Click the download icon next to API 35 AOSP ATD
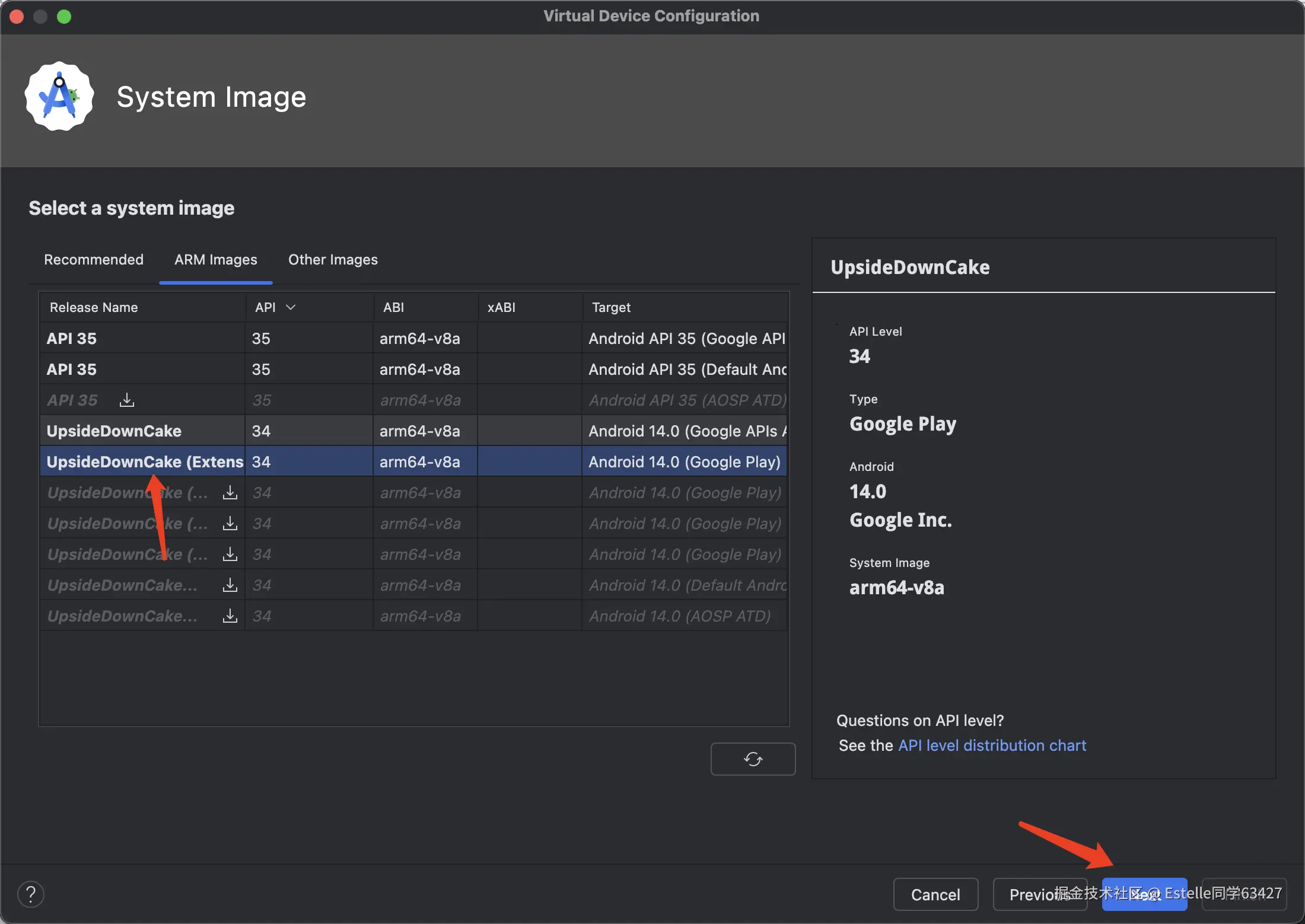Image resolution: width=1305 pixels, height=924 pixels. [126, 400]
